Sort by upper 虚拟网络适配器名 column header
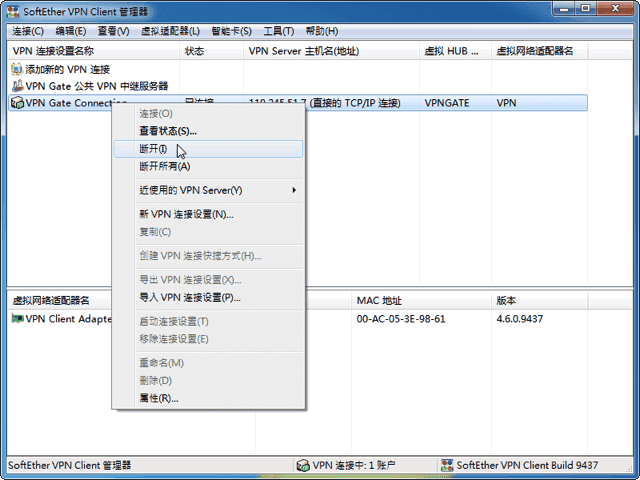The image size is (640, 480). (539, 51)
